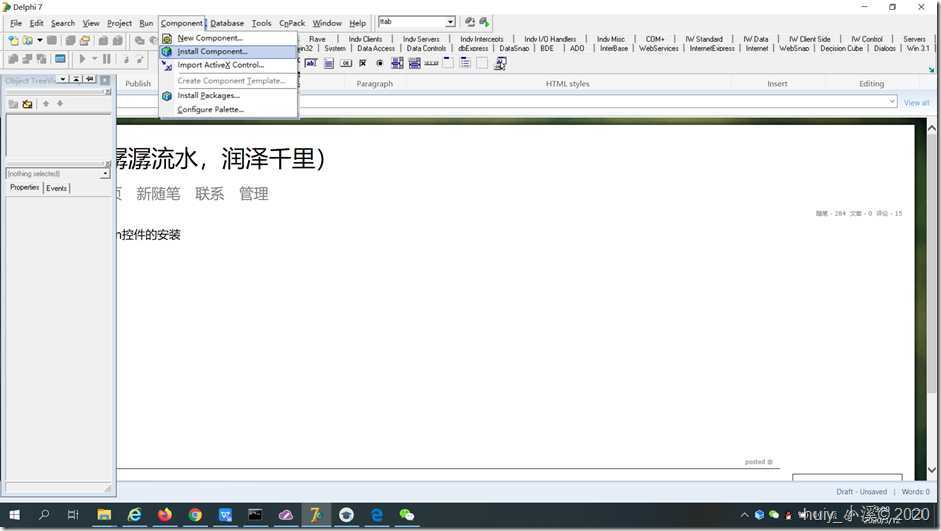Image resolution: width=941 pixels, height=531 pixels.
Task: Click the Save Current Desktop icon
Action: tap(470, 22)
